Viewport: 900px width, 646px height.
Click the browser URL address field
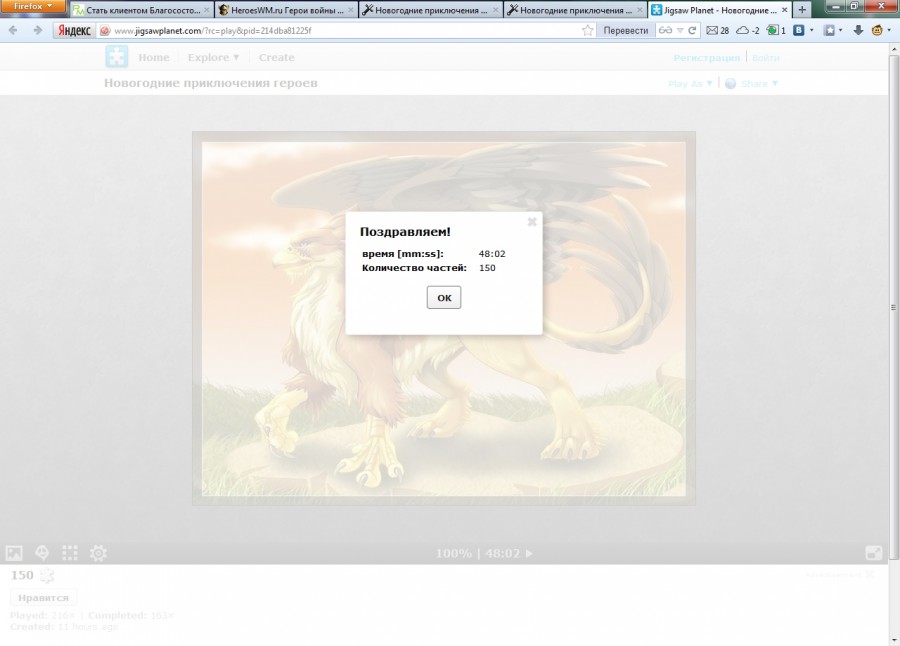tap(340, 30)
